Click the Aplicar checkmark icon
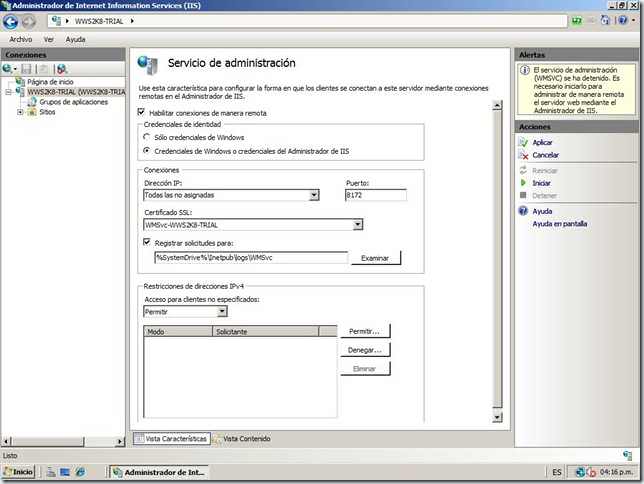This screenshot has height=484, width=644. (x=523, y=143)
